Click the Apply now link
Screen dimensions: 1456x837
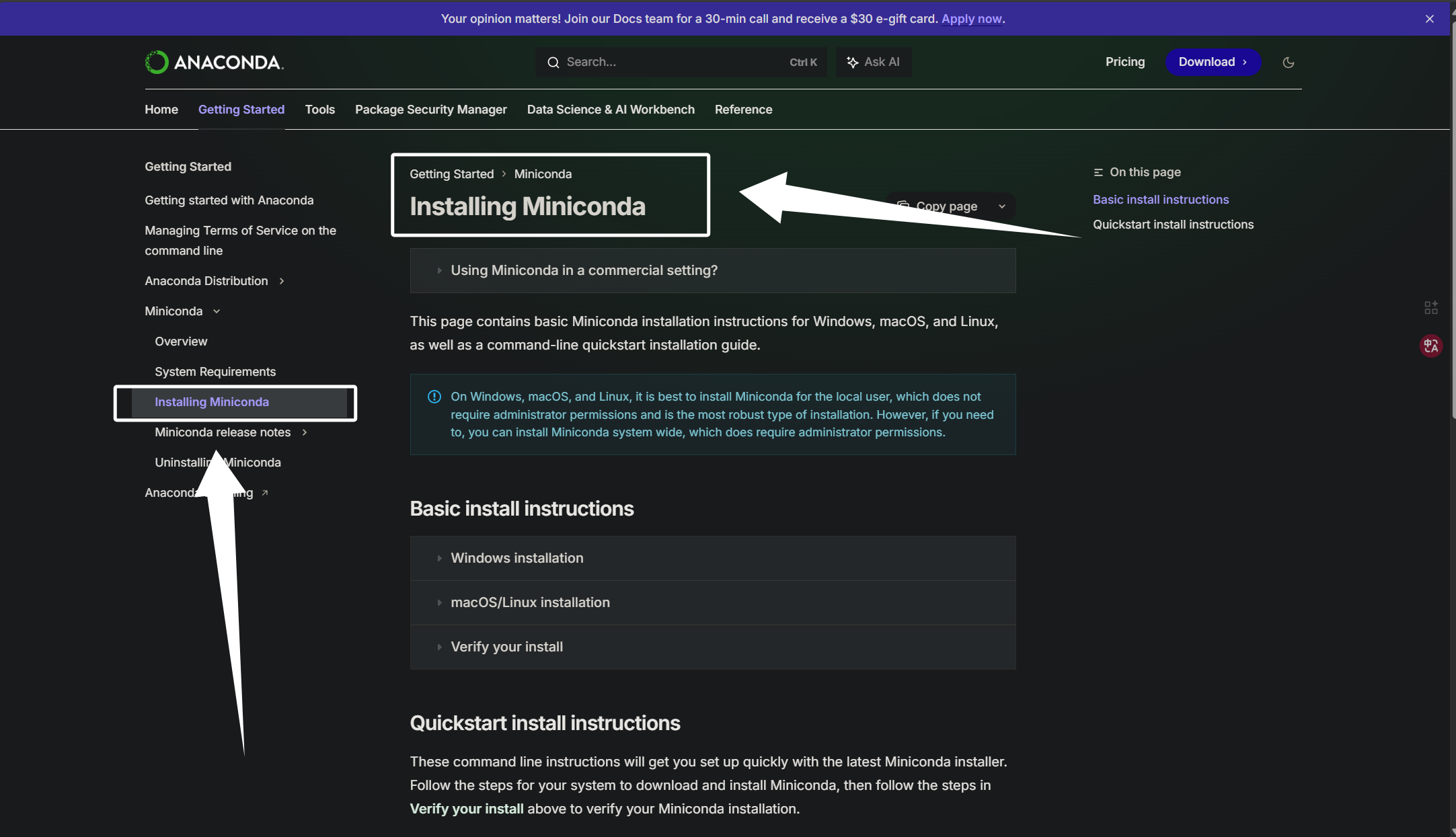[x=971, y=19]
